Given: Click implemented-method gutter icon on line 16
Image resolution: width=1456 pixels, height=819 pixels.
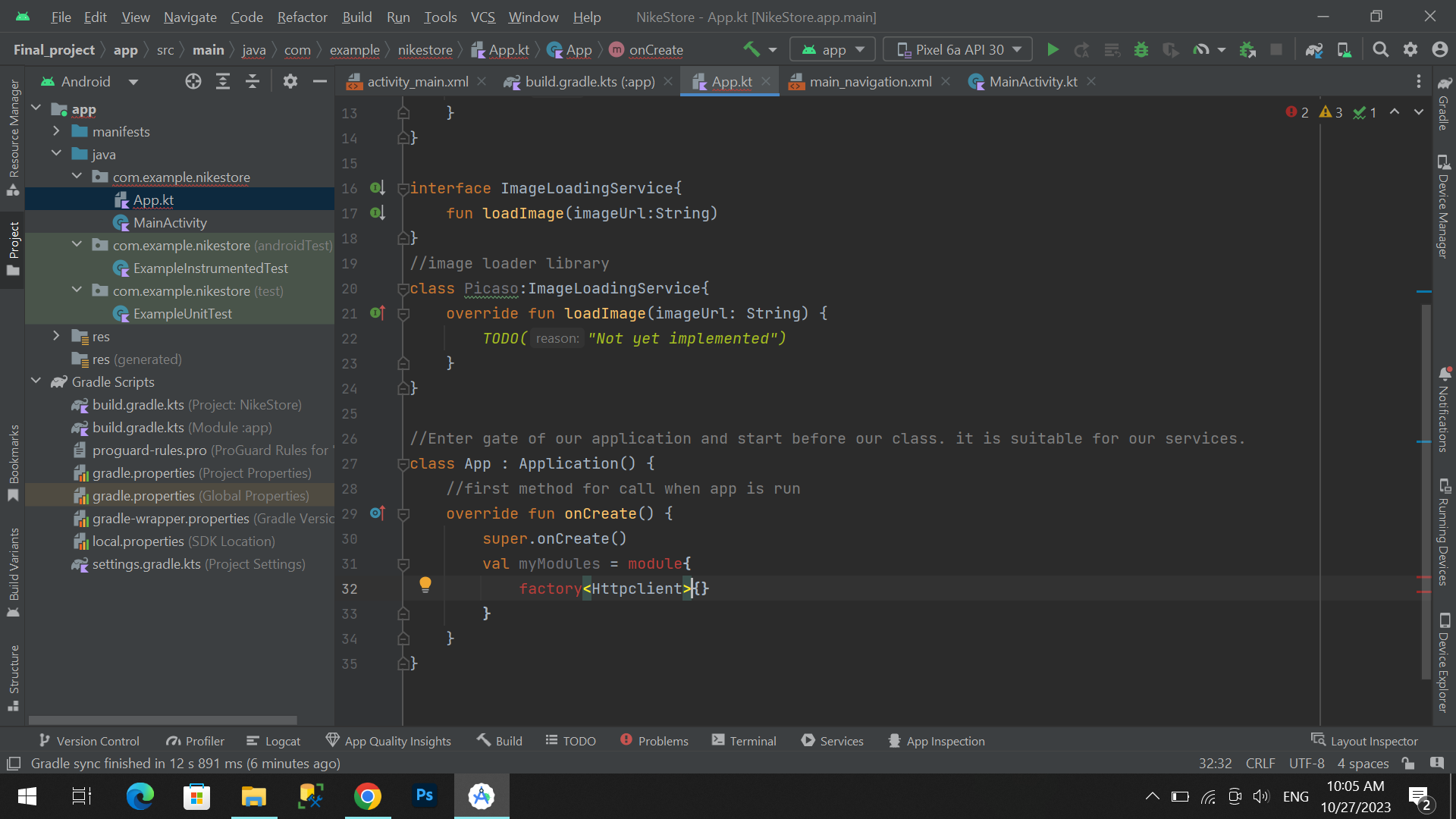Looking at the screenshot, I should pos(377,188).
